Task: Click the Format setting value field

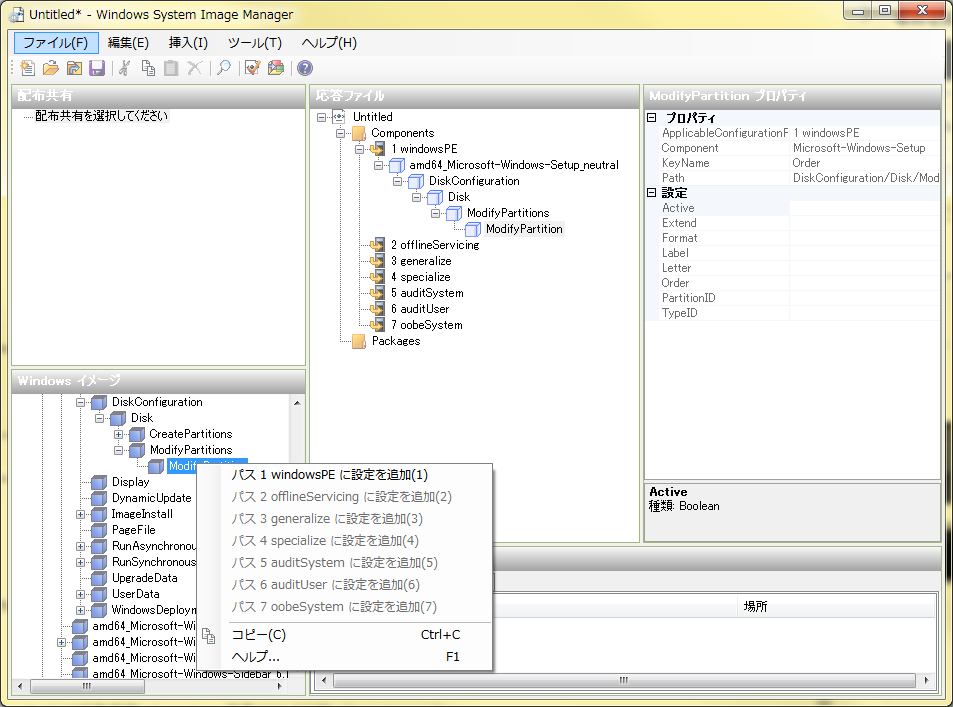Action: tap(864, 238)
